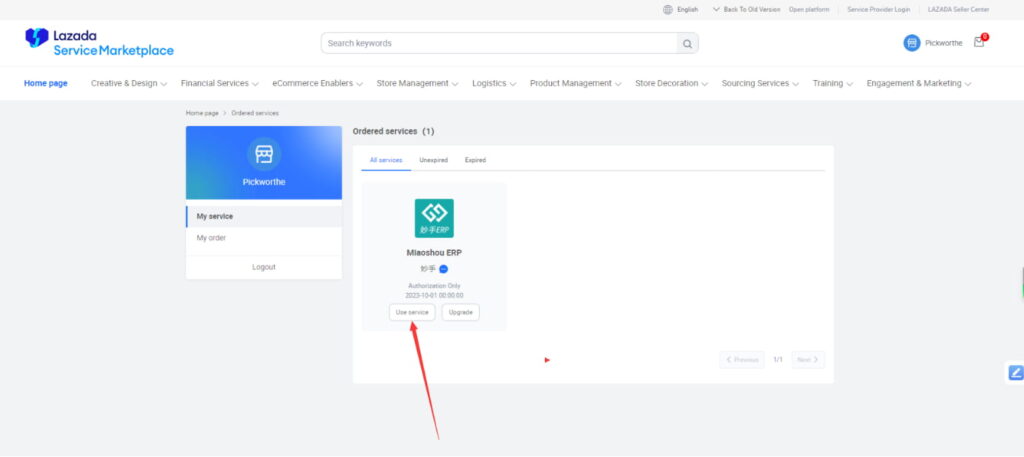This screenshot has width=1024, height=457.
Task: Switch to Unexpired tab
Action: [434, 160]
